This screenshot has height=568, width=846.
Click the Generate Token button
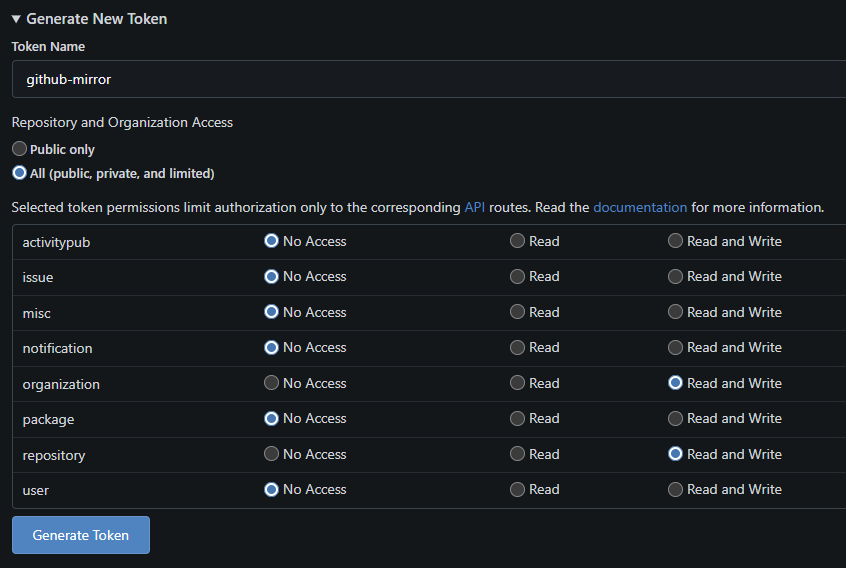coord(81,535)
